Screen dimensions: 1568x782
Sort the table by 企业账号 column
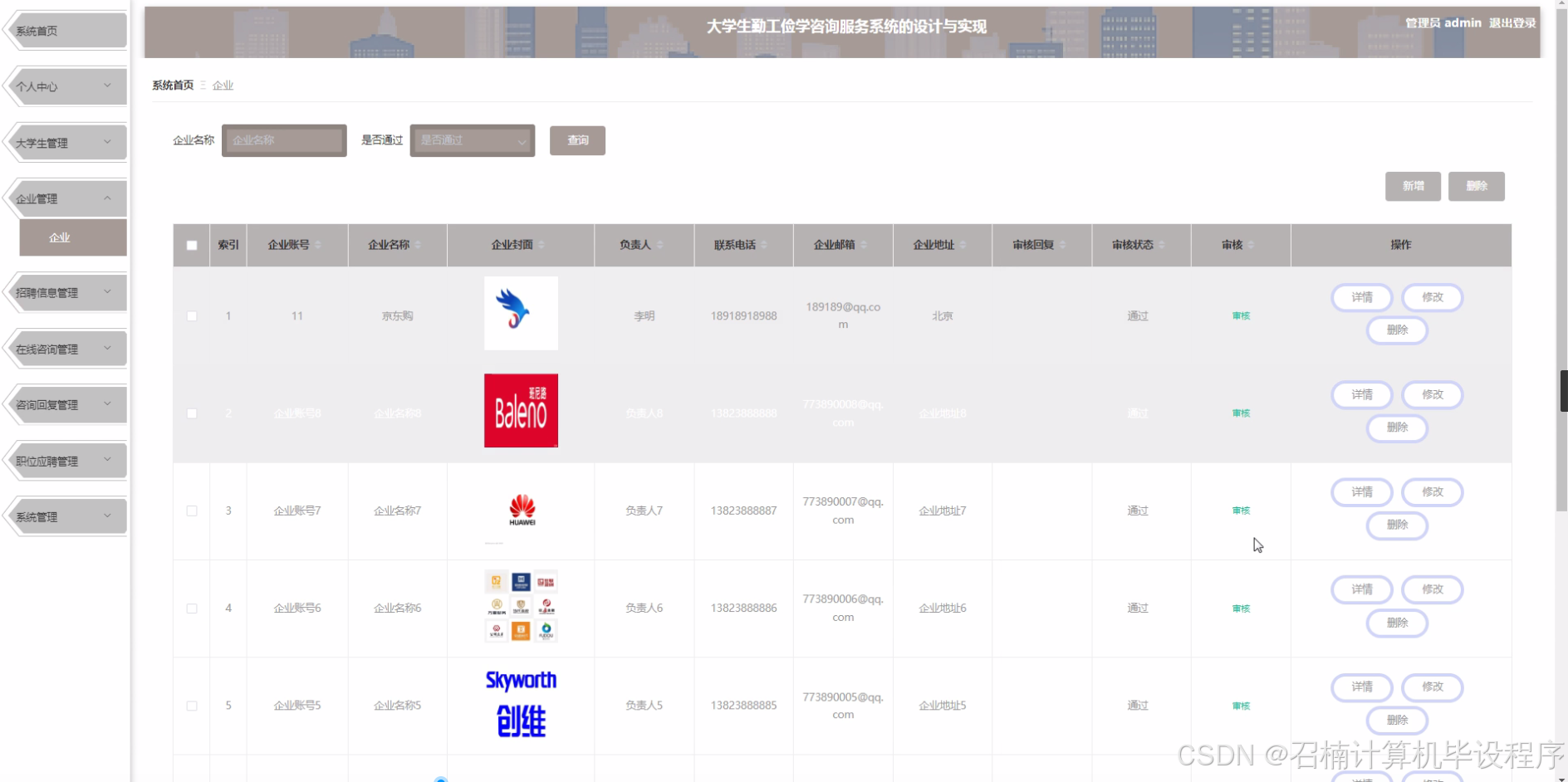coord(297,245)
